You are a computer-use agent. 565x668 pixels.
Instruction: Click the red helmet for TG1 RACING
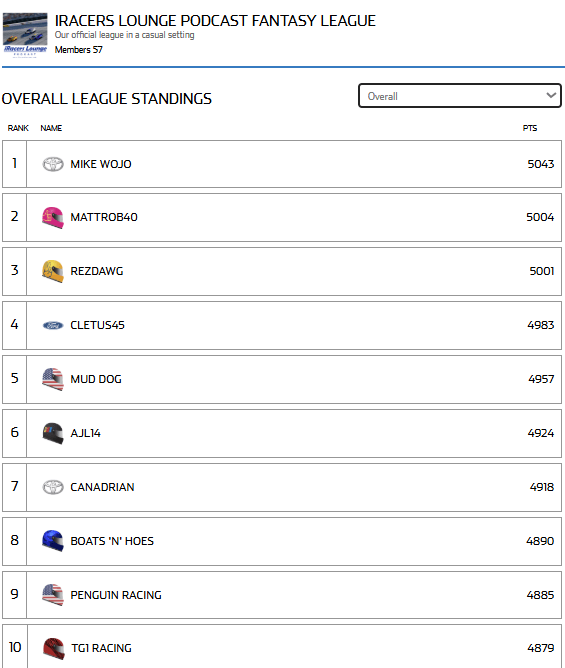[54, 648]
